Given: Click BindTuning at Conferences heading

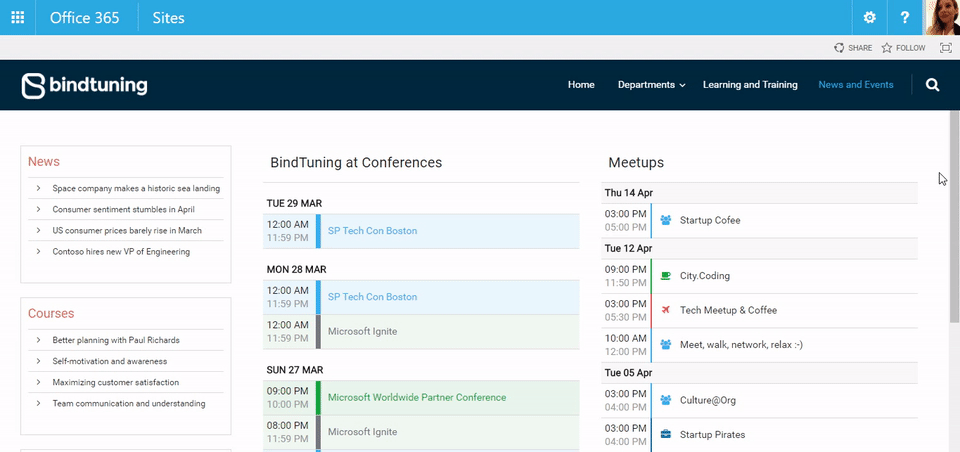Looking at the screenshot, I should pos(356,162).
